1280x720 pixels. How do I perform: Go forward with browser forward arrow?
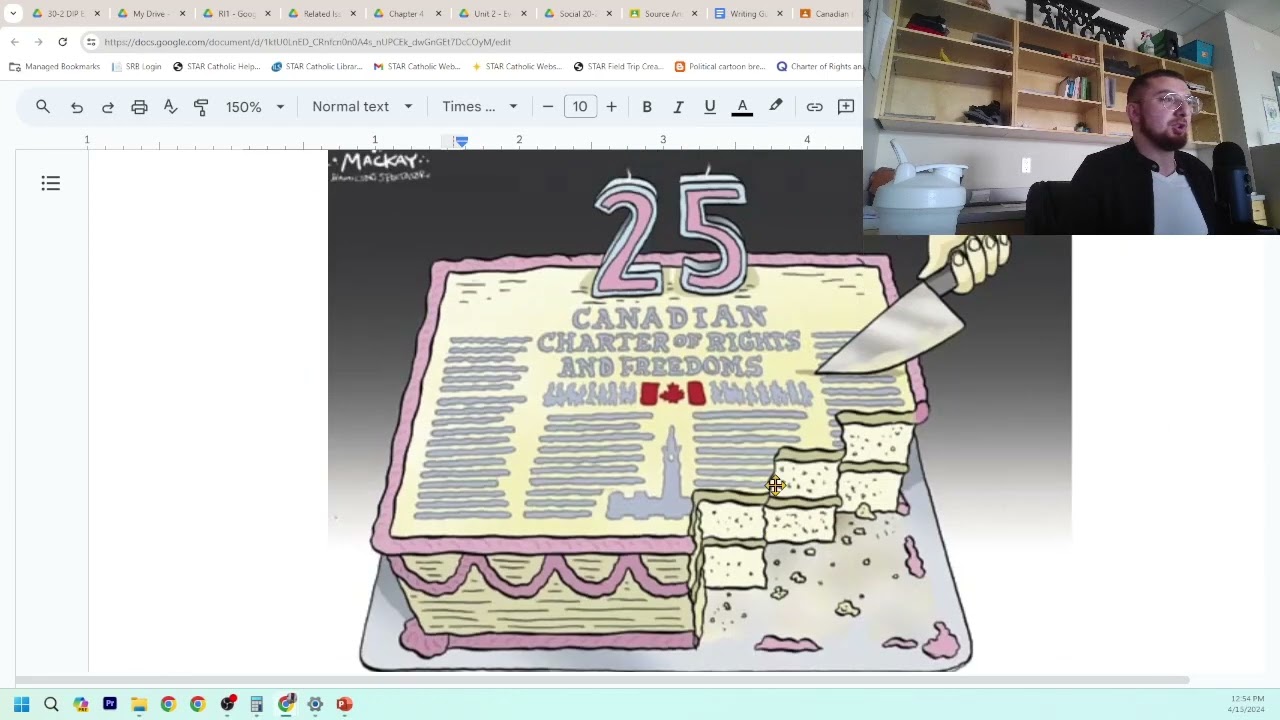point(38,42)
